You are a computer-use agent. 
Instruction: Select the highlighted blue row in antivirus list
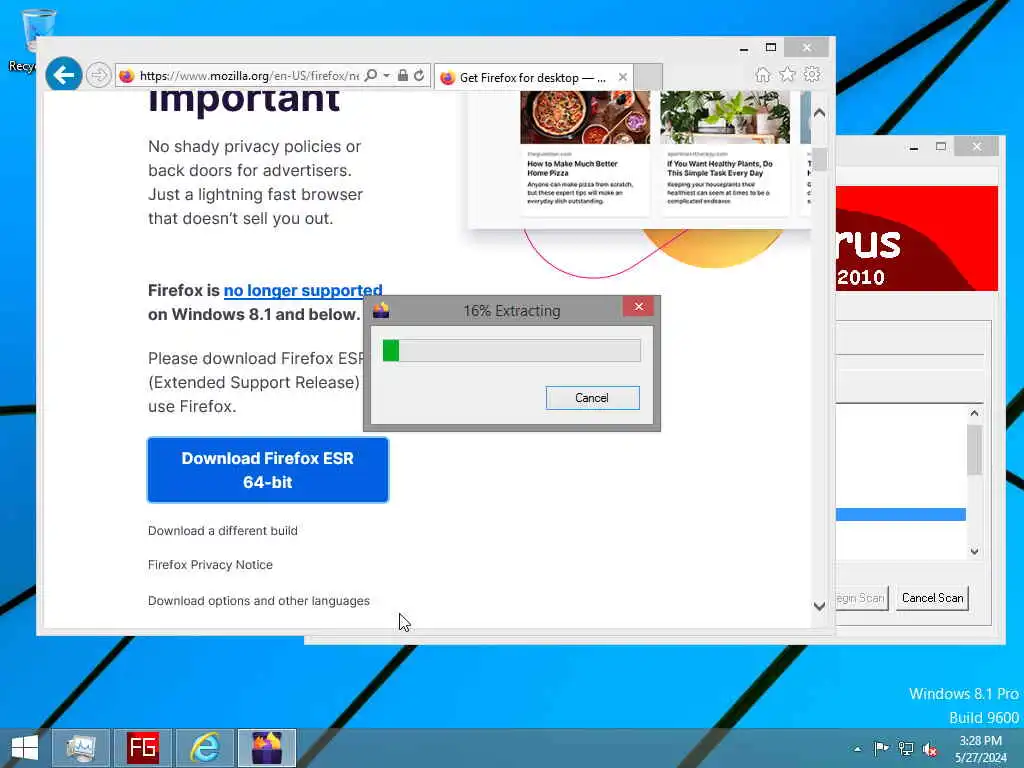pos(901,515)
